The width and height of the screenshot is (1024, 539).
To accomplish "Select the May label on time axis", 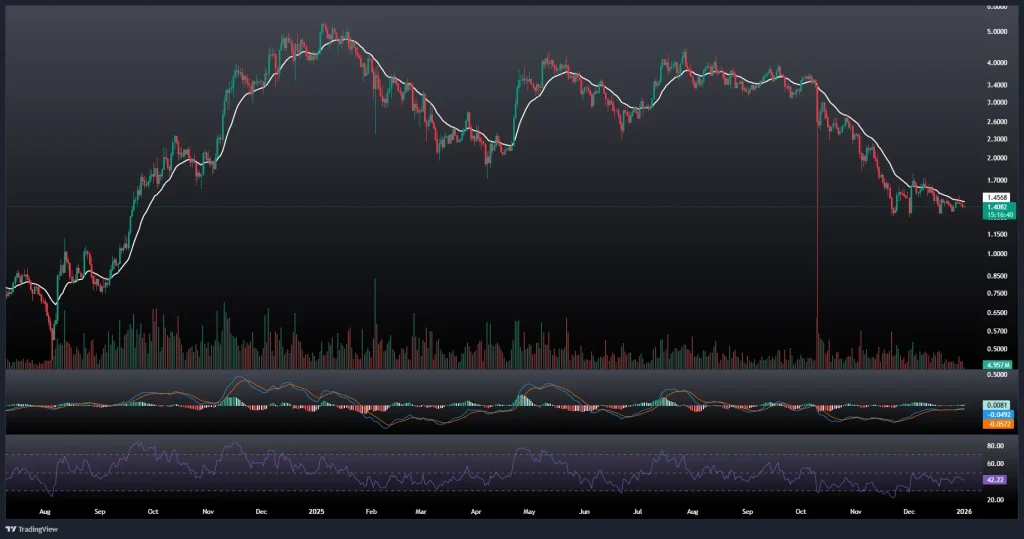I will coord(529,510).
